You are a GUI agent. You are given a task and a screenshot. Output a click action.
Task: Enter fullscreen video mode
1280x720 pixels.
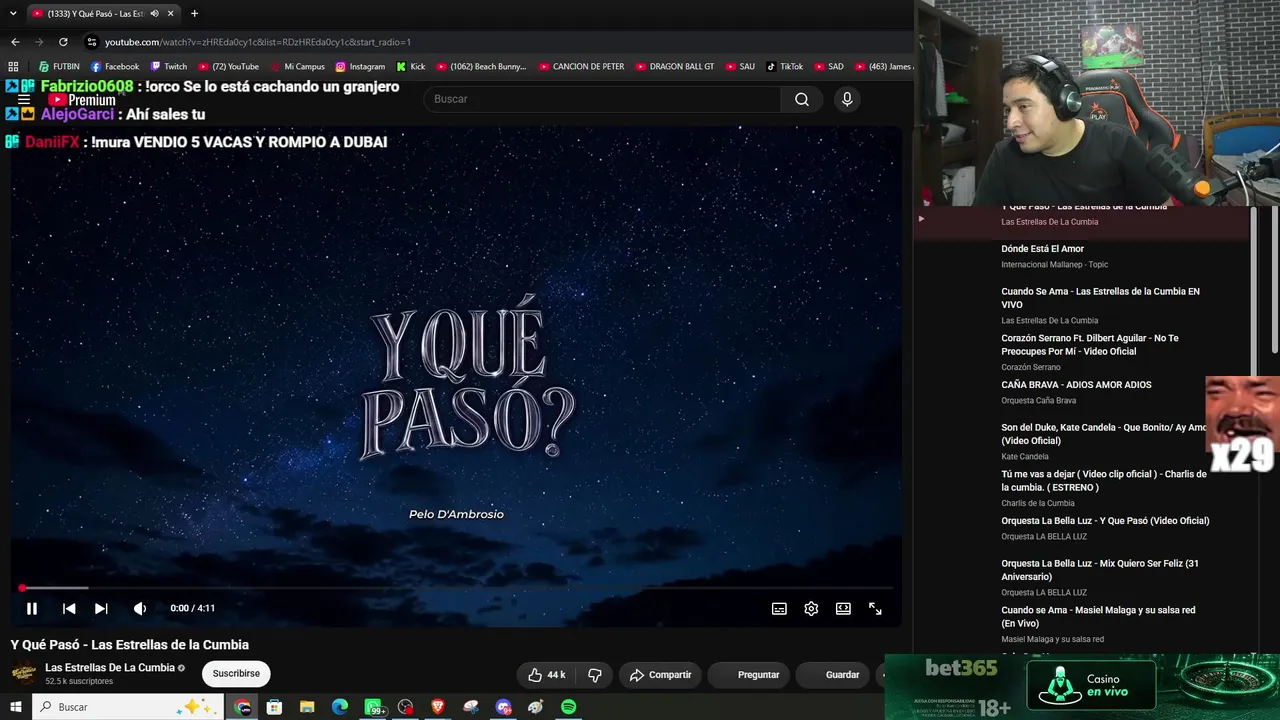click(x=875, y=608)
